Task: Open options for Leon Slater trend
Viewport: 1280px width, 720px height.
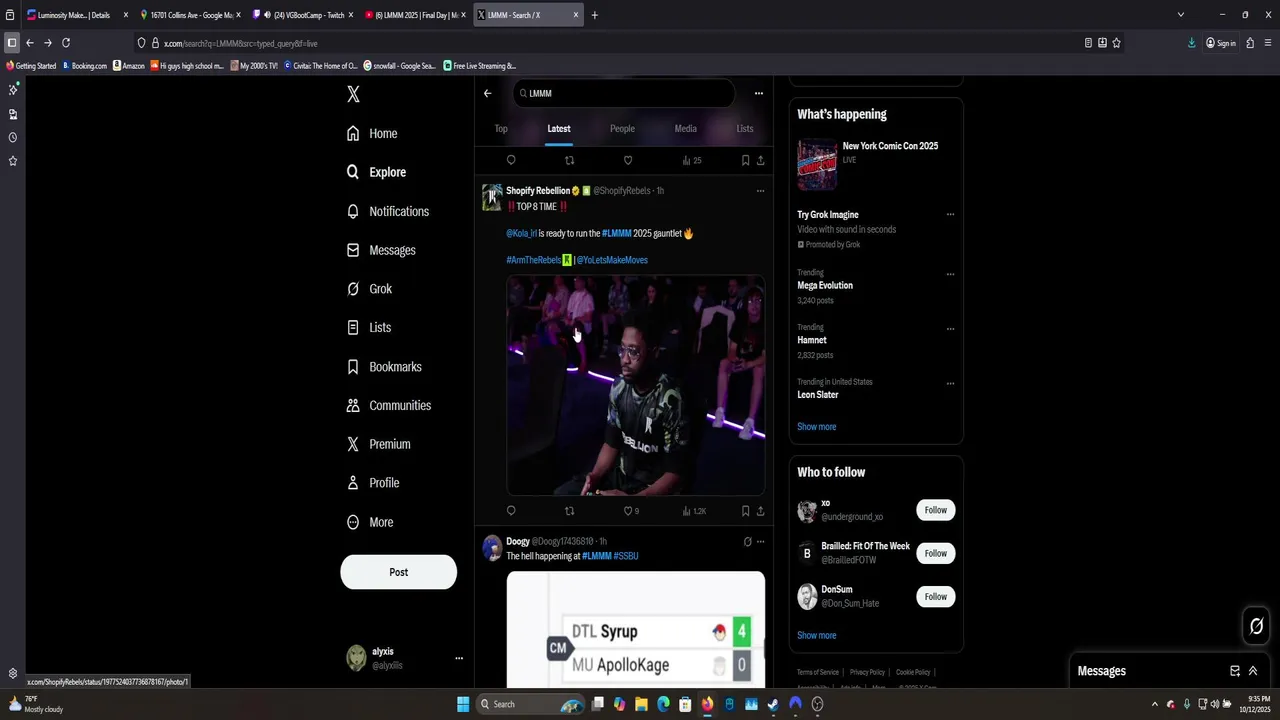Action: [x=950, y=383]
